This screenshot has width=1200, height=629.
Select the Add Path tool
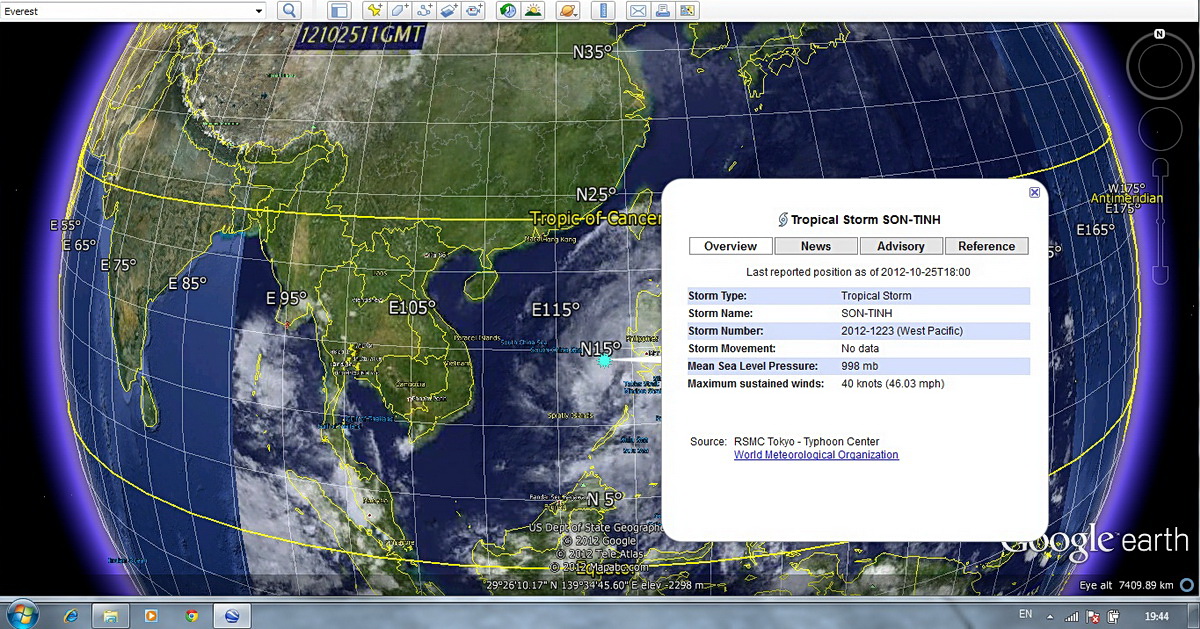(x=424, y=10)
